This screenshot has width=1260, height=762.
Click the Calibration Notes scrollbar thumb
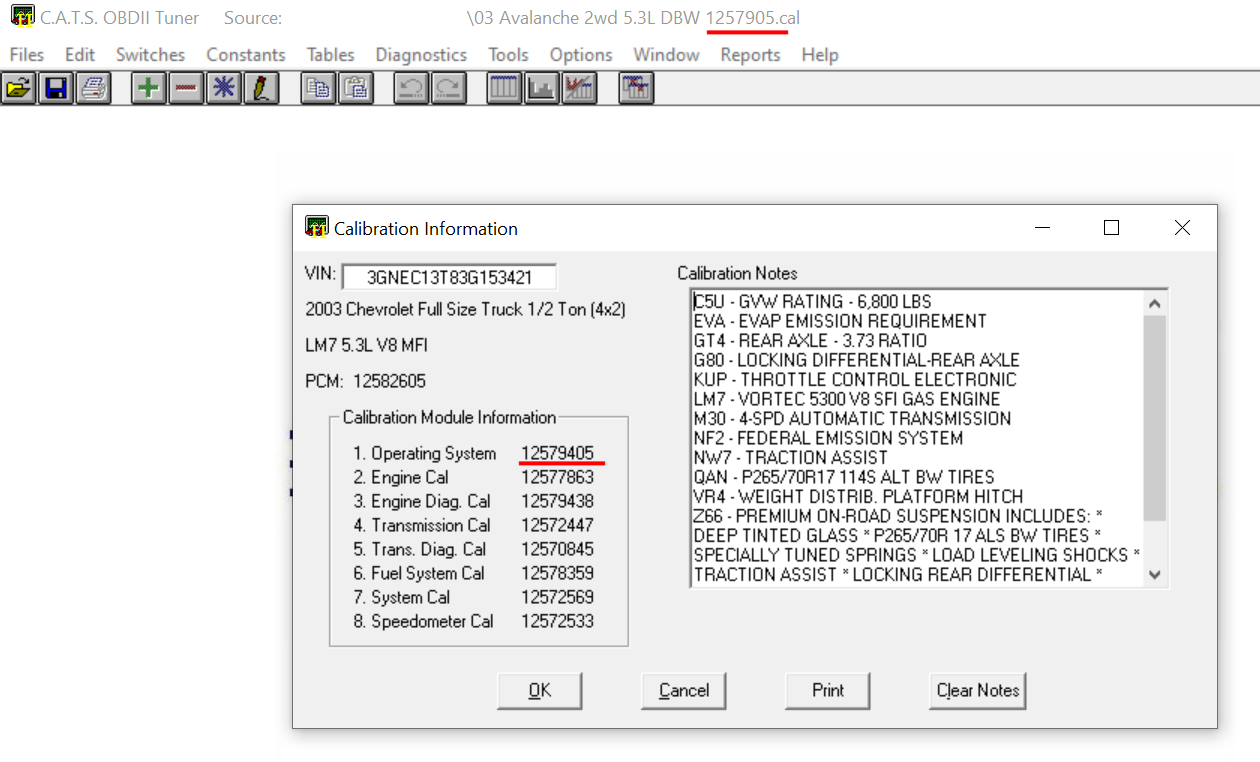coord(1155,417)
